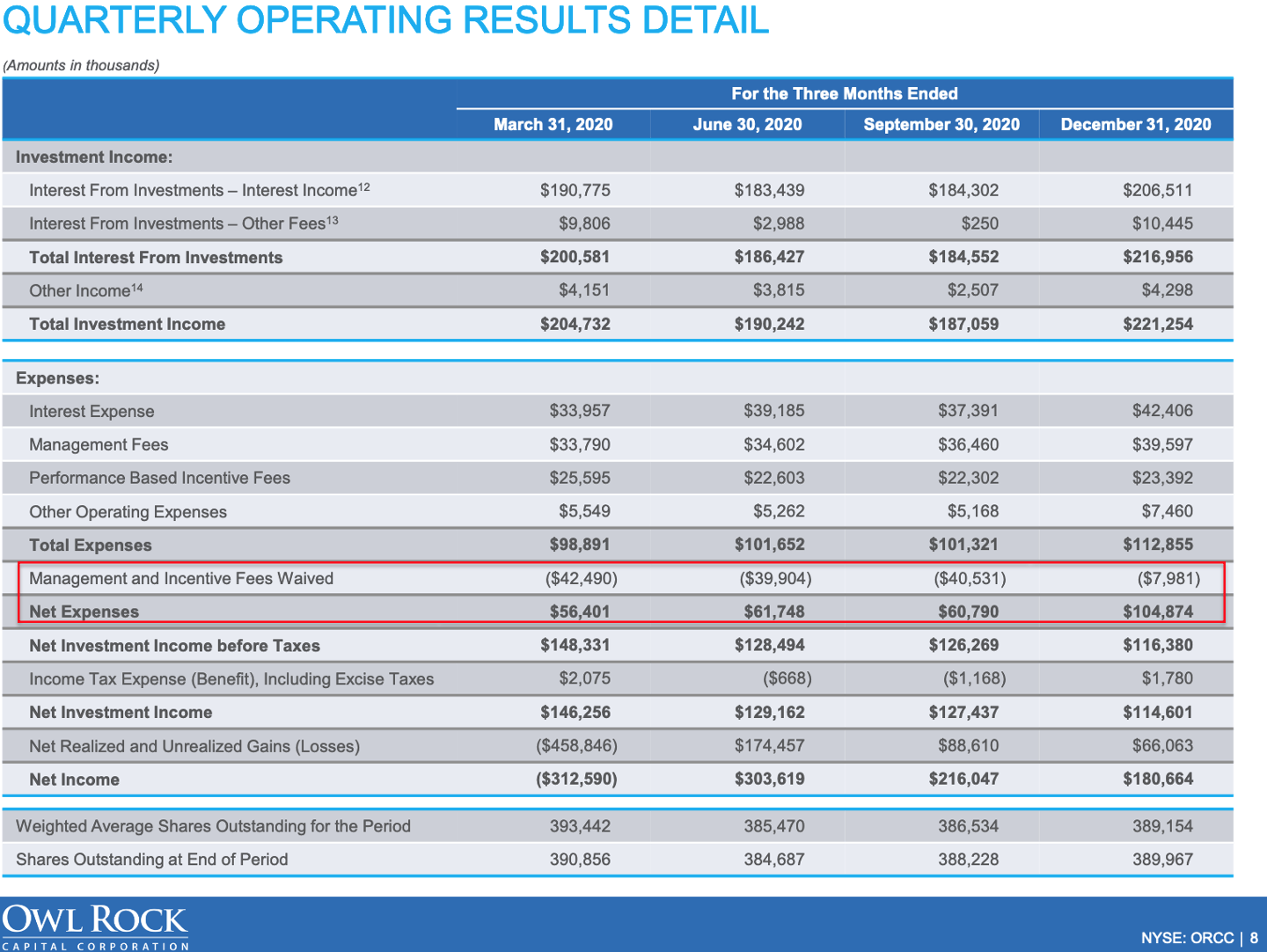Viewport: 1267px width, 952px height.
Task: Select the title Quarterly Operating Results Detail
Action: coord(385,19)
